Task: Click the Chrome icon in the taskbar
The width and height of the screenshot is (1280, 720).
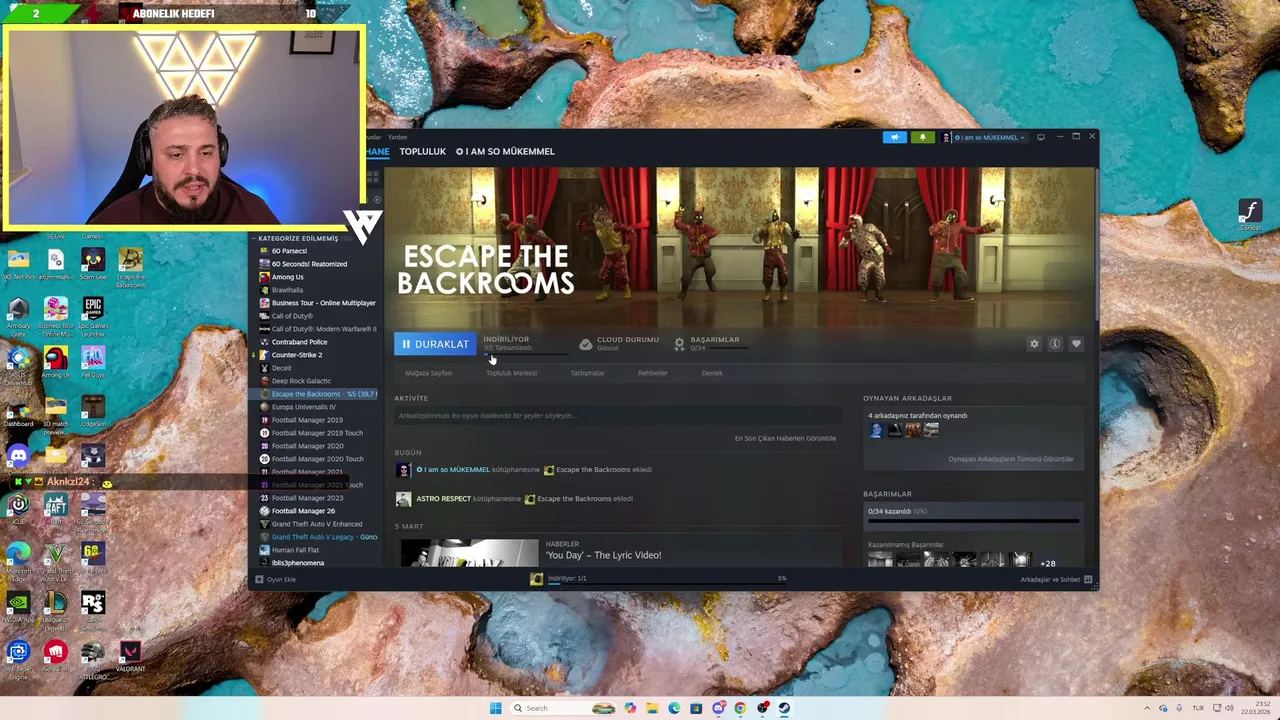Action: tap(740, 708)
